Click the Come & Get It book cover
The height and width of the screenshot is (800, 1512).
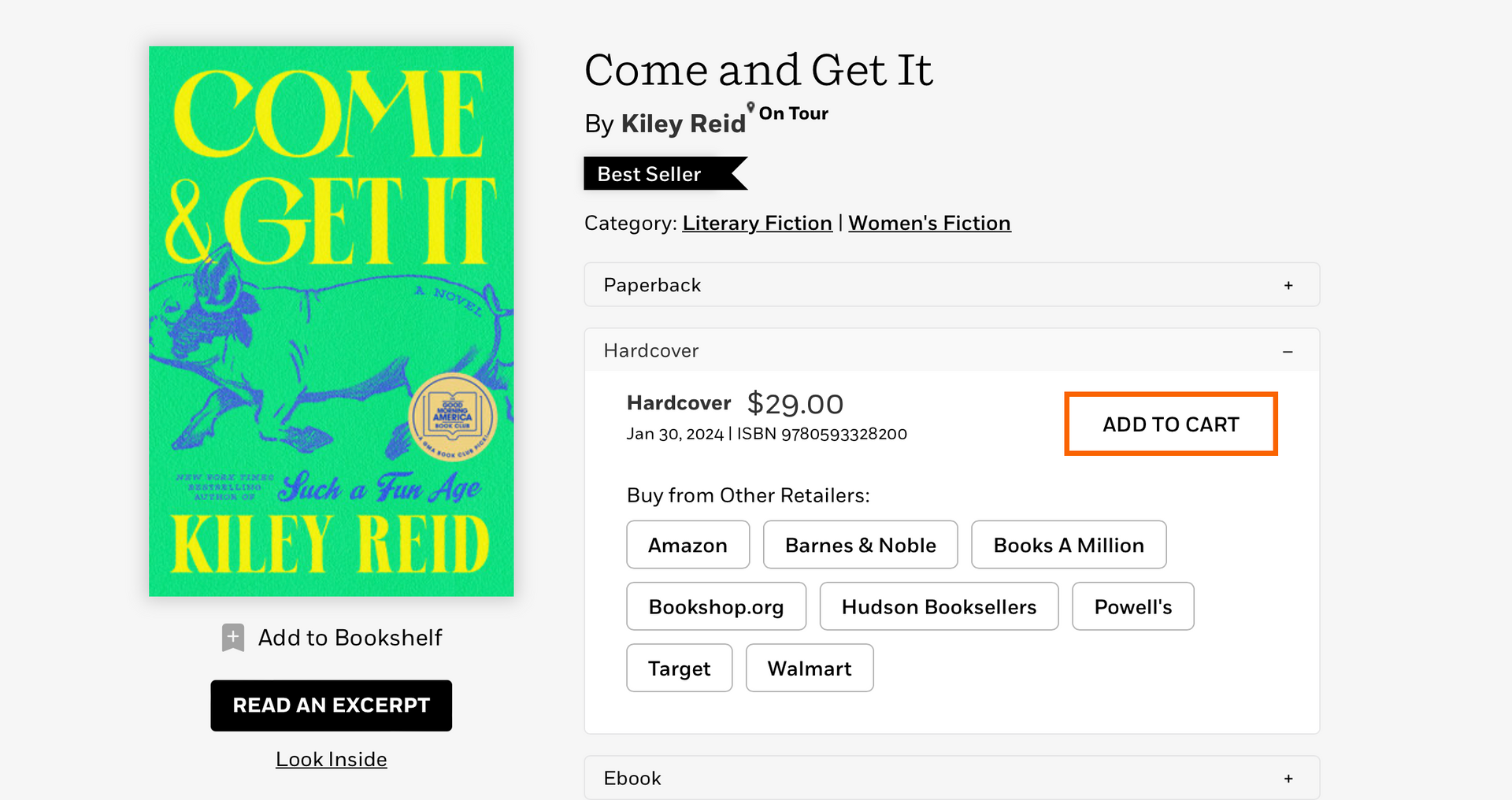(x=332, y=321)
